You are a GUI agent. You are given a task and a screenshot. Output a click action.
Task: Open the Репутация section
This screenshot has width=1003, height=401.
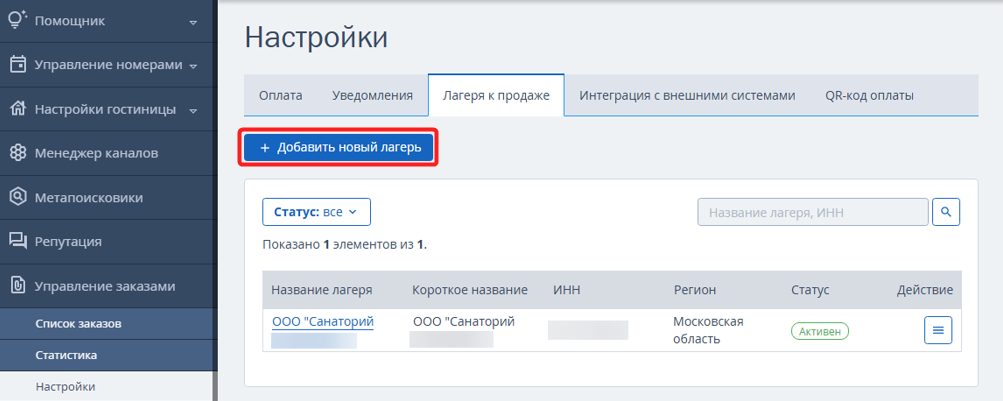(107, 242)
